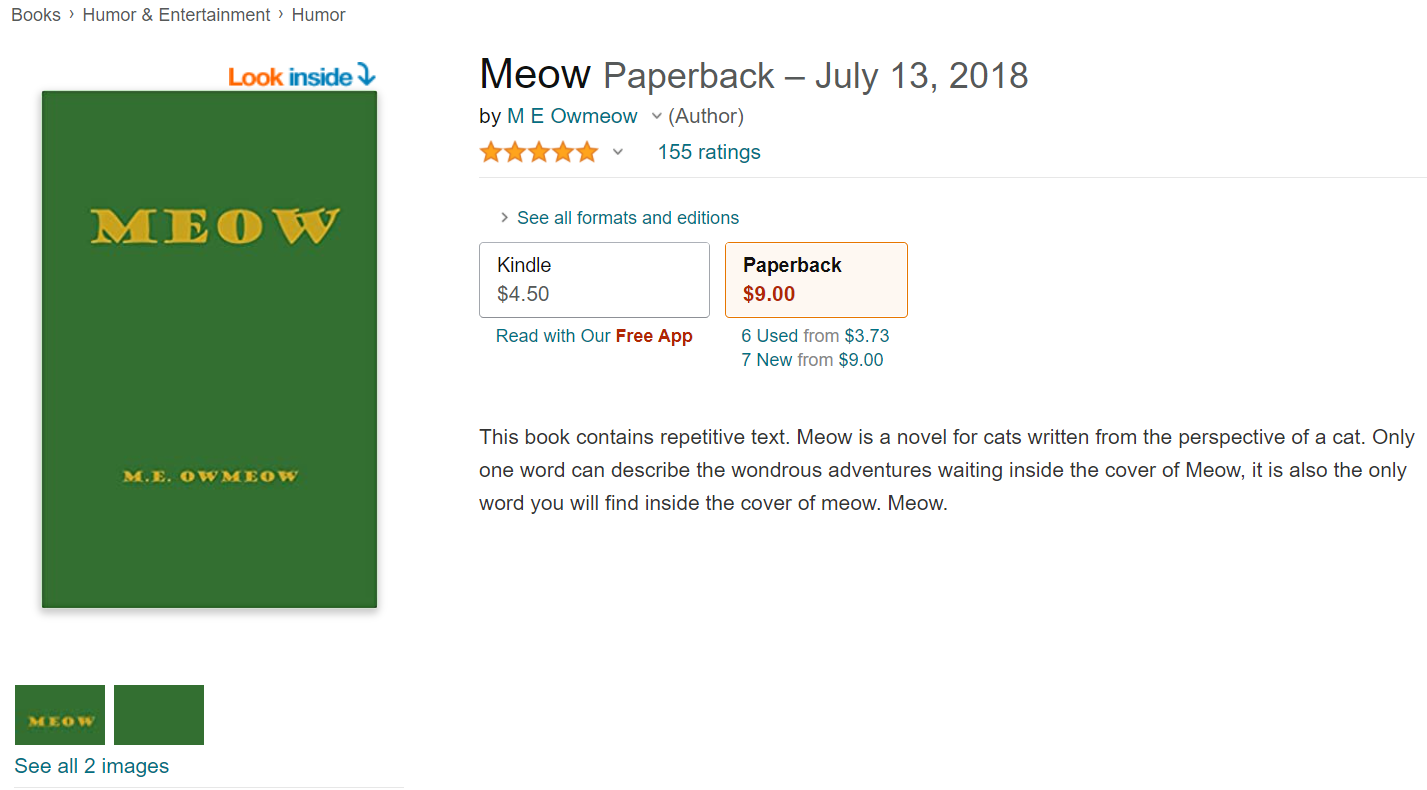Open the 155 ratings link
The width and height of the screenshot is (1427, 790).
pyautogui.click(x=709, y=151)
